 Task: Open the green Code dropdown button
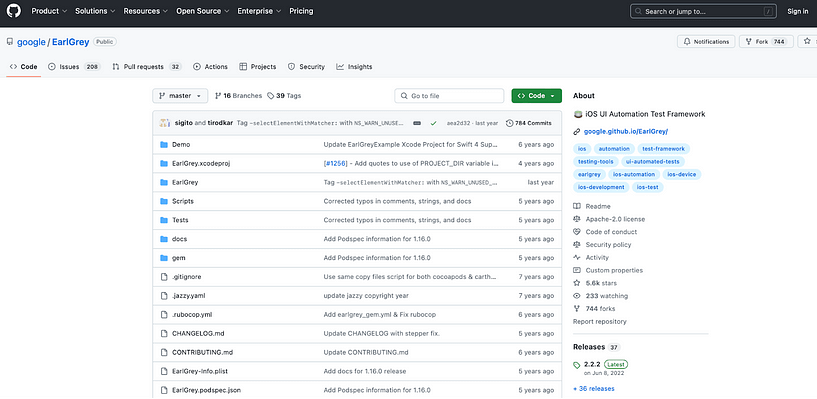pos(537,96)
